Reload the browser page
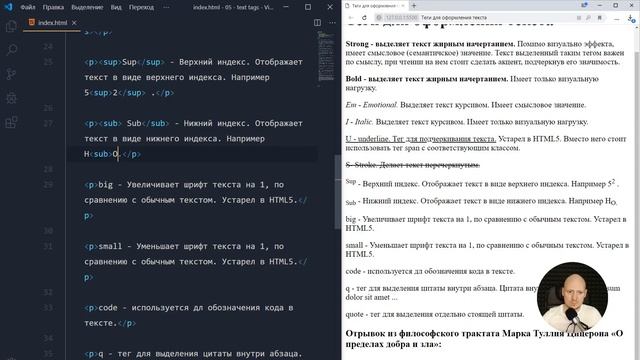The height and width of the screenshot is (360, 640). (x=364, y=18)
